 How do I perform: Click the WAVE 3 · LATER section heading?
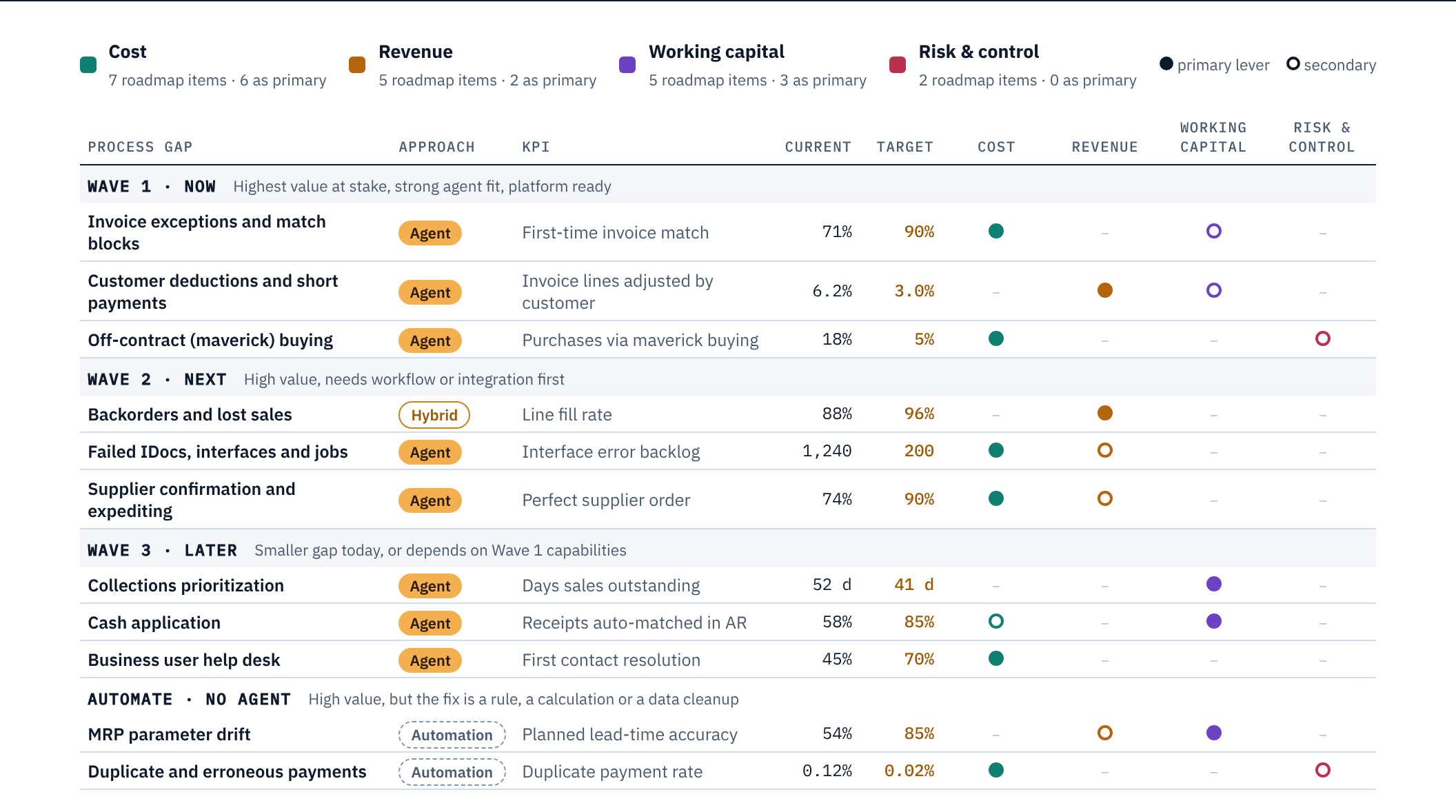163,550
